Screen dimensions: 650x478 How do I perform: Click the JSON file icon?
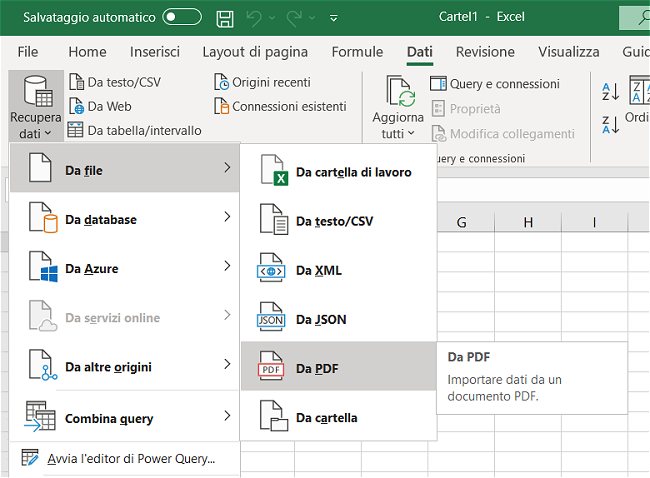pos(271,317)
